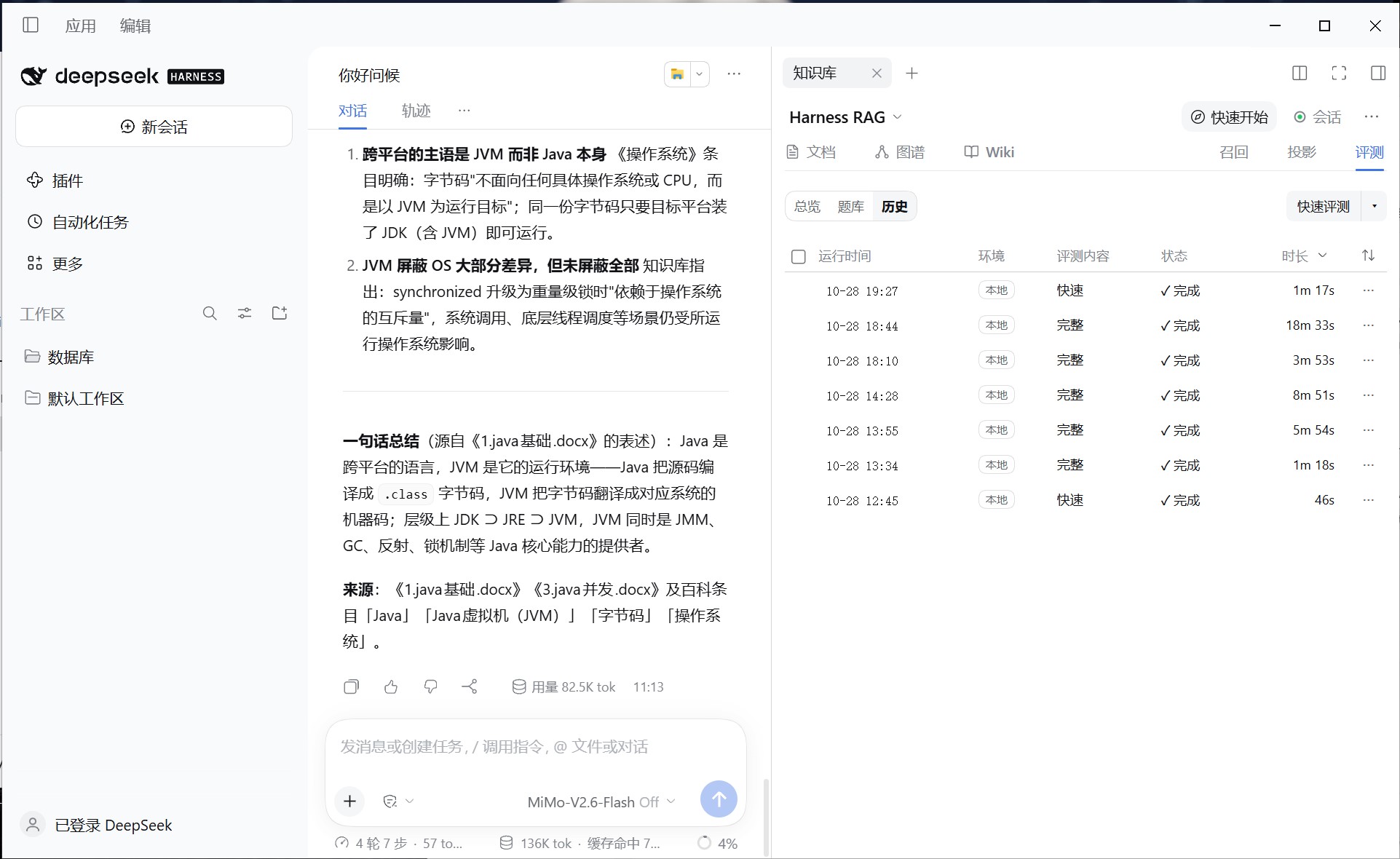Open the 数据库 workspace folder

click(x=60, y=357)
